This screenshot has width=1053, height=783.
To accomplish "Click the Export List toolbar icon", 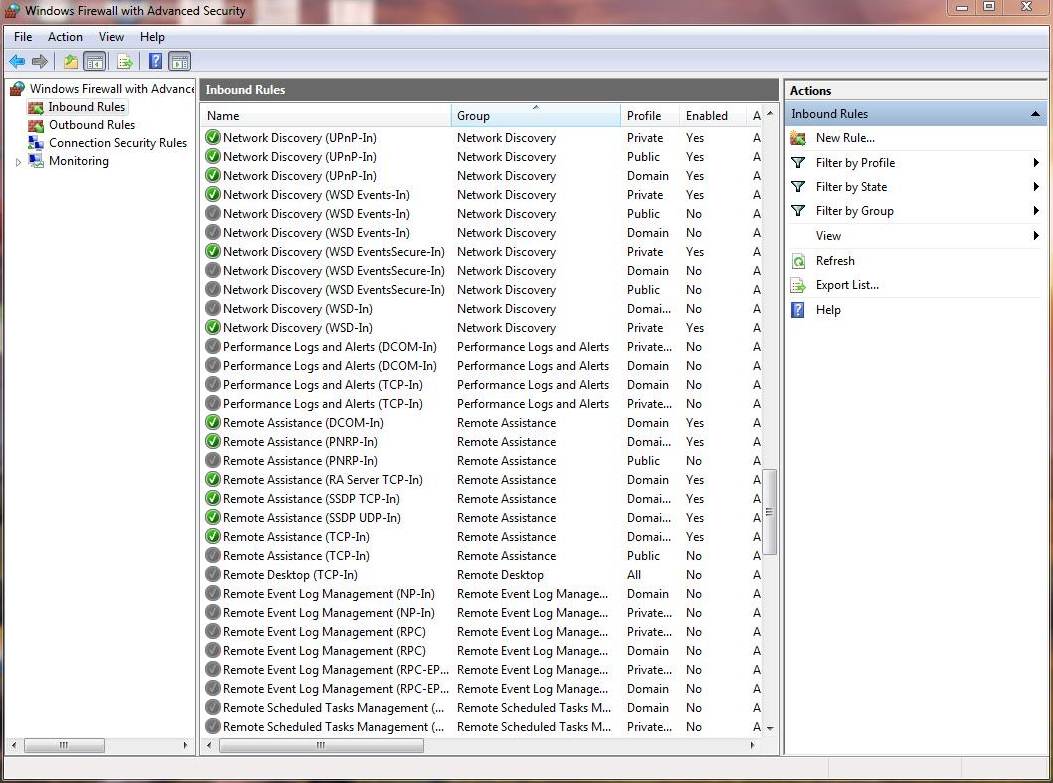I will [x=125, y=62].
